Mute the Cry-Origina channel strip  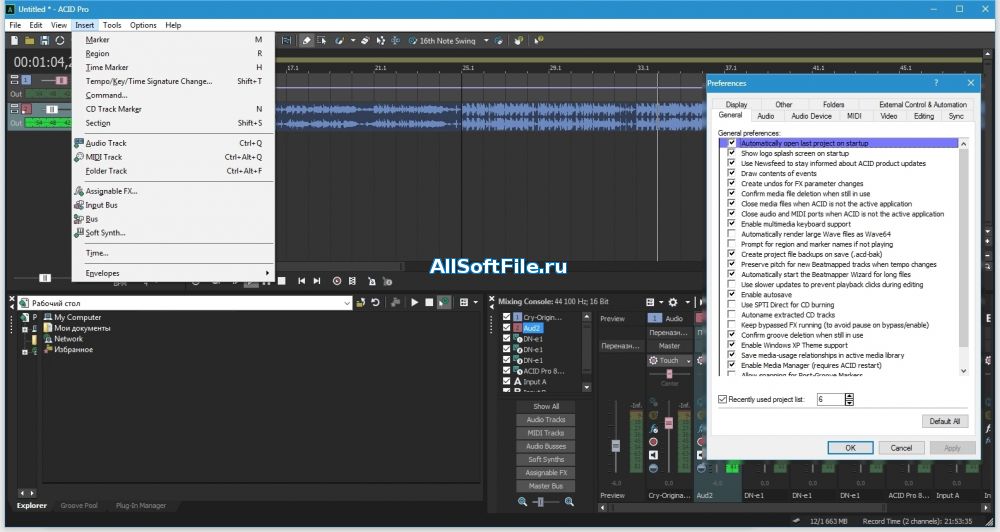coord(653,455)
